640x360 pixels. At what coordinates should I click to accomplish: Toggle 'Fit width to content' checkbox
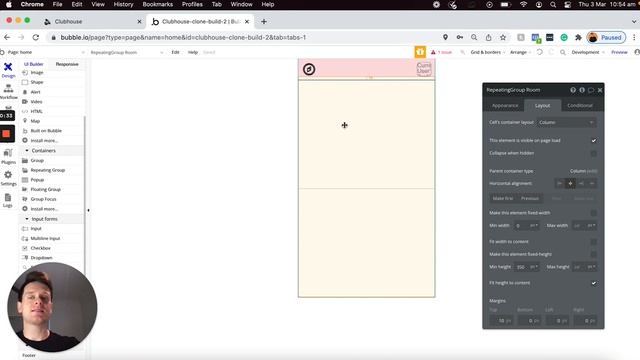click(593, 242)
